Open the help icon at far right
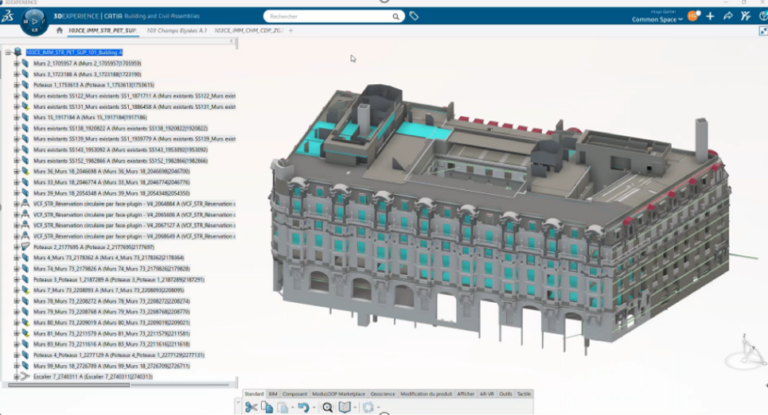Image resolution: width=768 pixels, height=415 pixels. pos(763,16)
